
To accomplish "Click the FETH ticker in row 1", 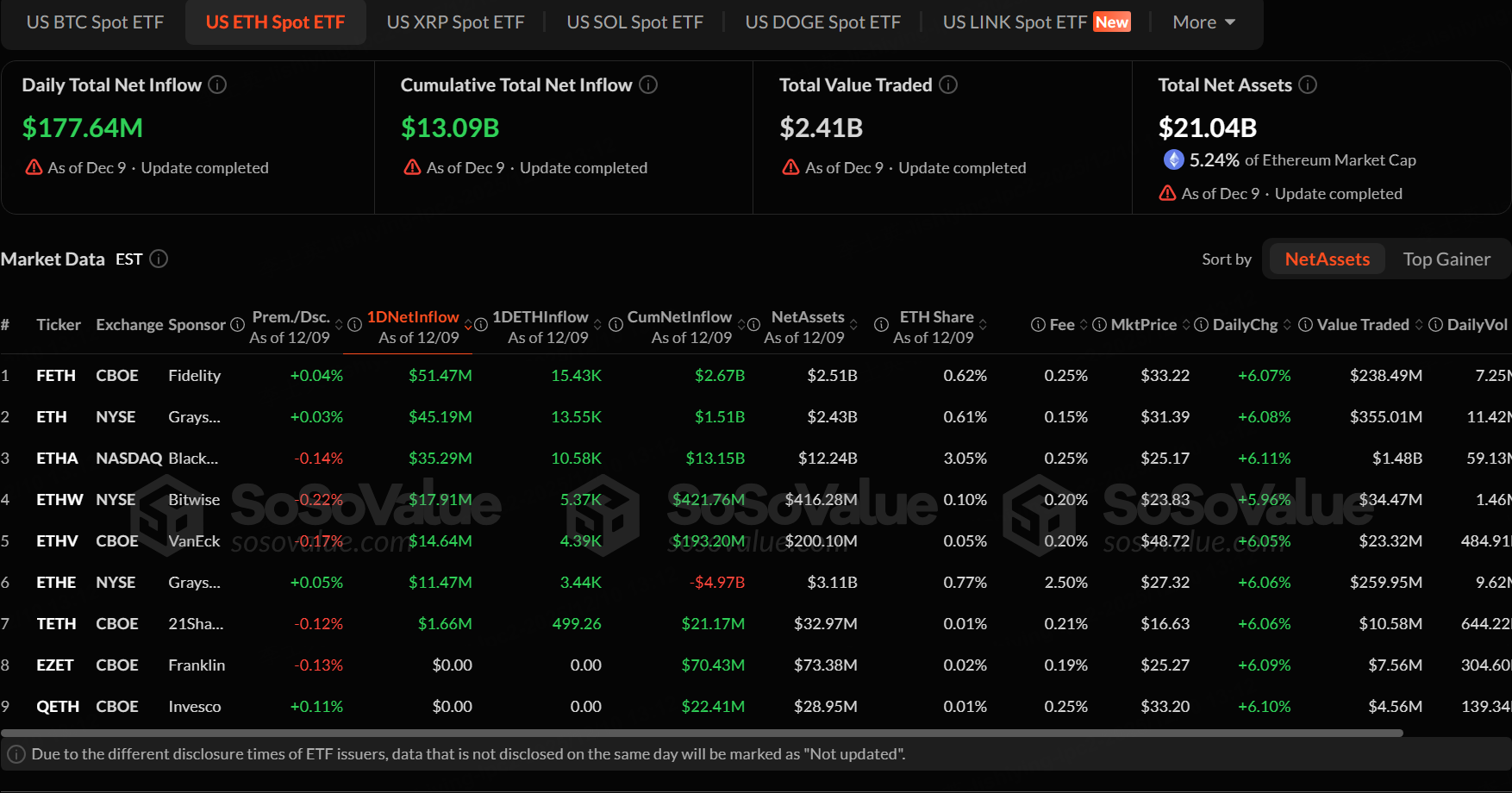I will (x=56, y=376).
